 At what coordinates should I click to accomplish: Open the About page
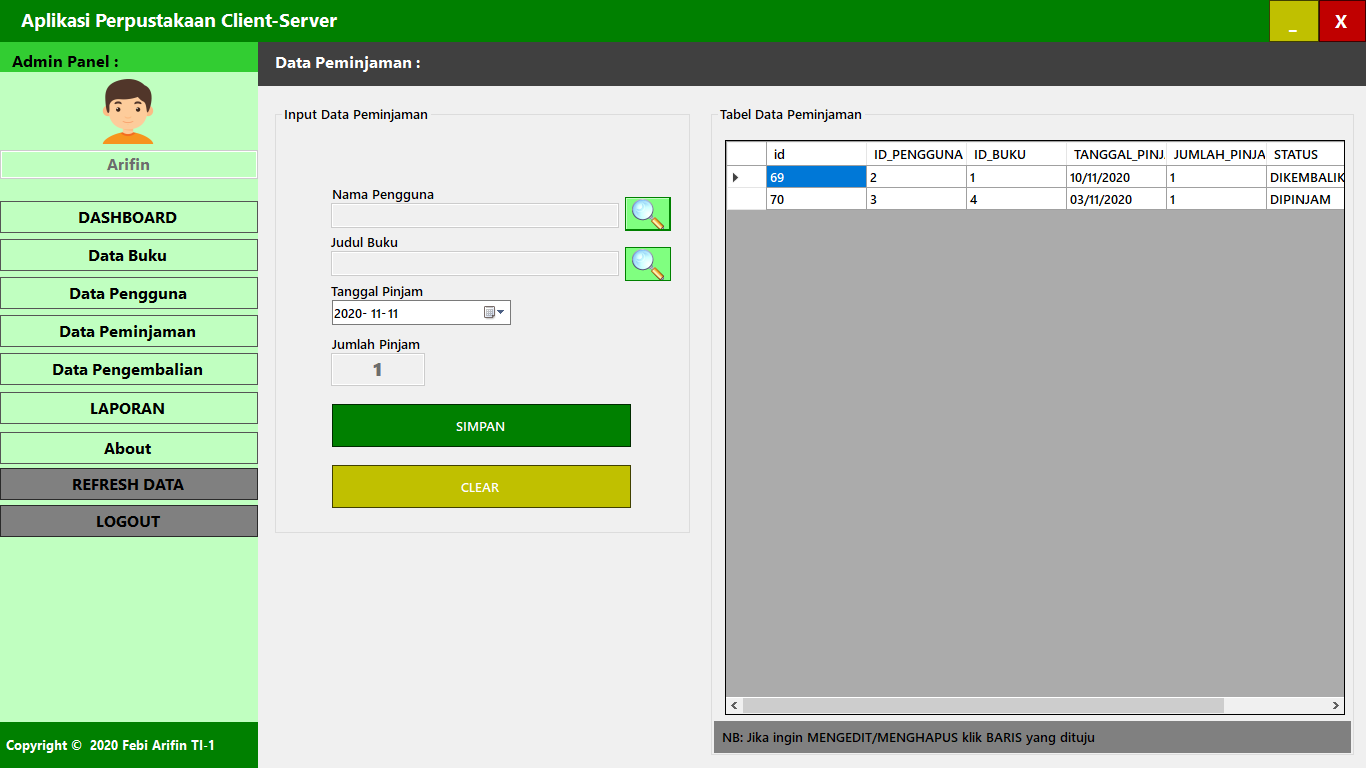128,447
